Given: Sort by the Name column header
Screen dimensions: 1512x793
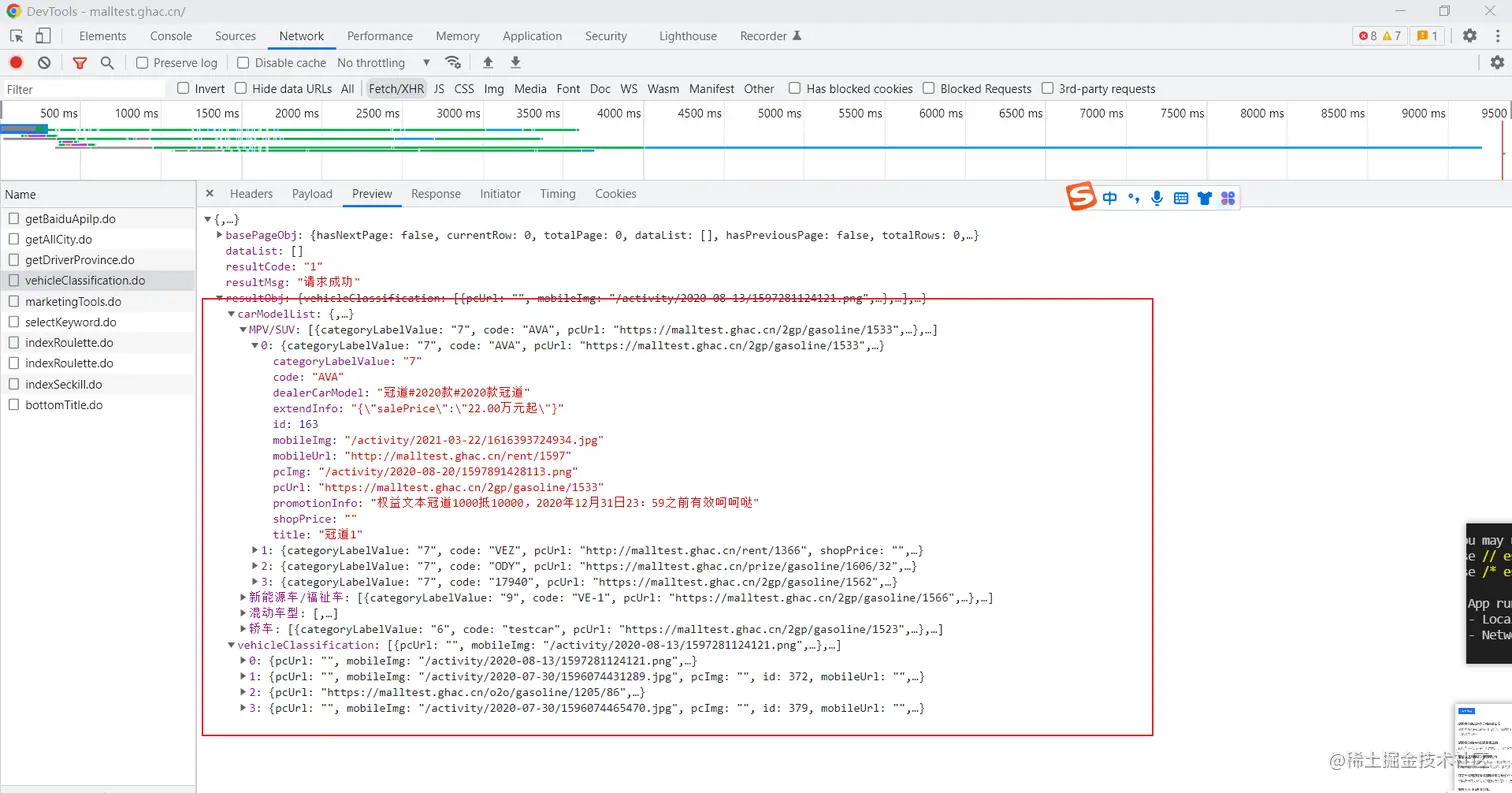Looking at the screenshot, I should 98,195.
